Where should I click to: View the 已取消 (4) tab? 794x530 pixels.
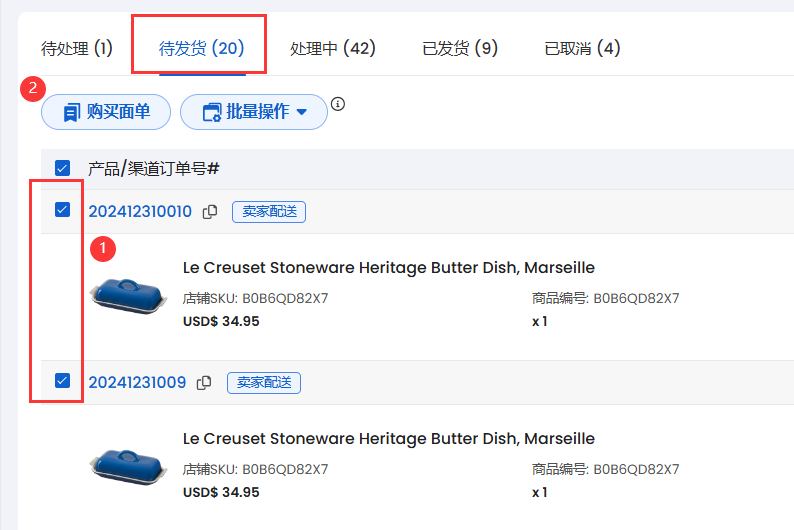coord(582,49)
